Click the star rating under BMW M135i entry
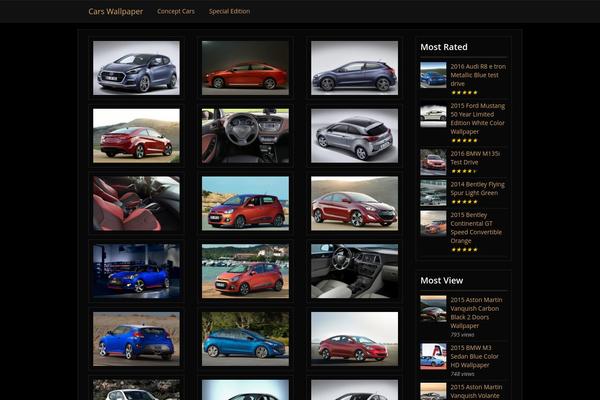Viewport: 600px width, 400px height. pyautogui.click(x=464, y=171)
